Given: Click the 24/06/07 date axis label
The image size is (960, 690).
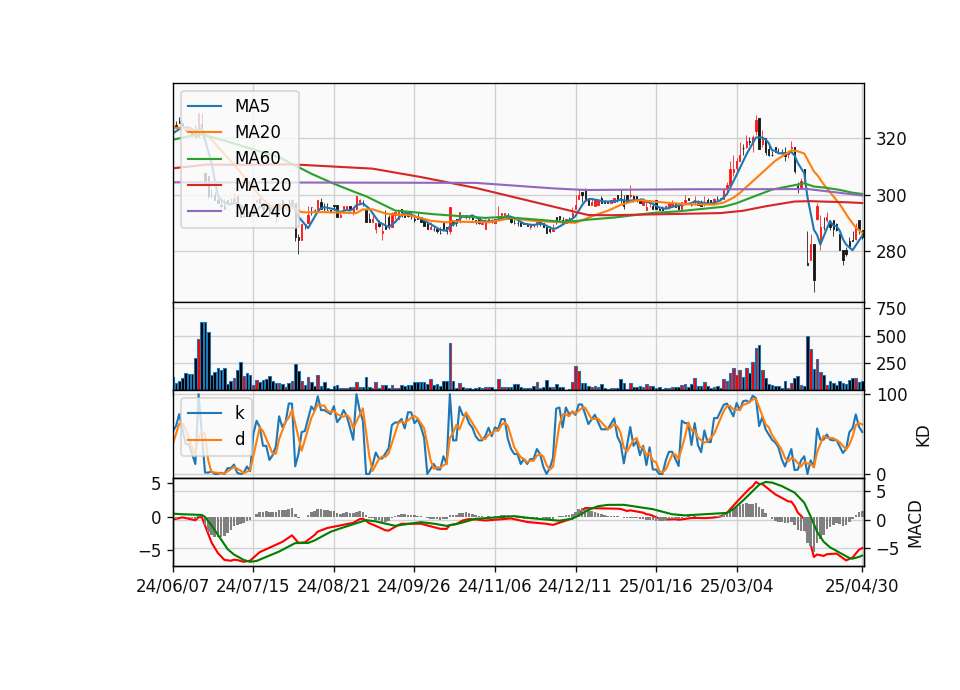Looking at the screenshot, I should click(x=173, y=586).
